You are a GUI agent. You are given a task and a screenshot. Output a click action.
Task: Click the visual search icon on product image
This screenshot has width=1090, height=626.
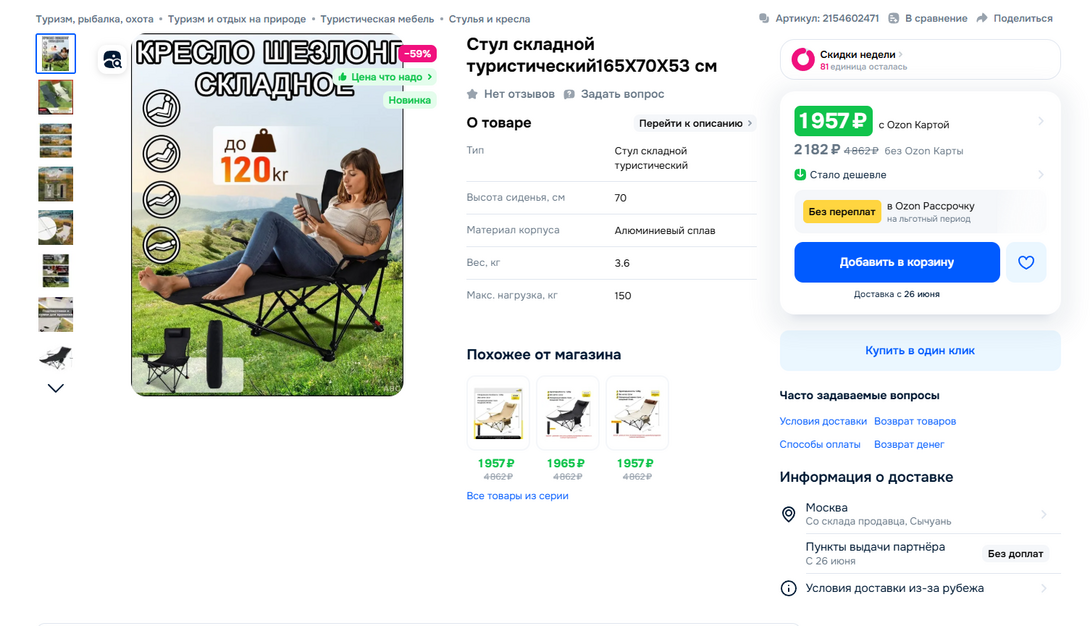113,60
